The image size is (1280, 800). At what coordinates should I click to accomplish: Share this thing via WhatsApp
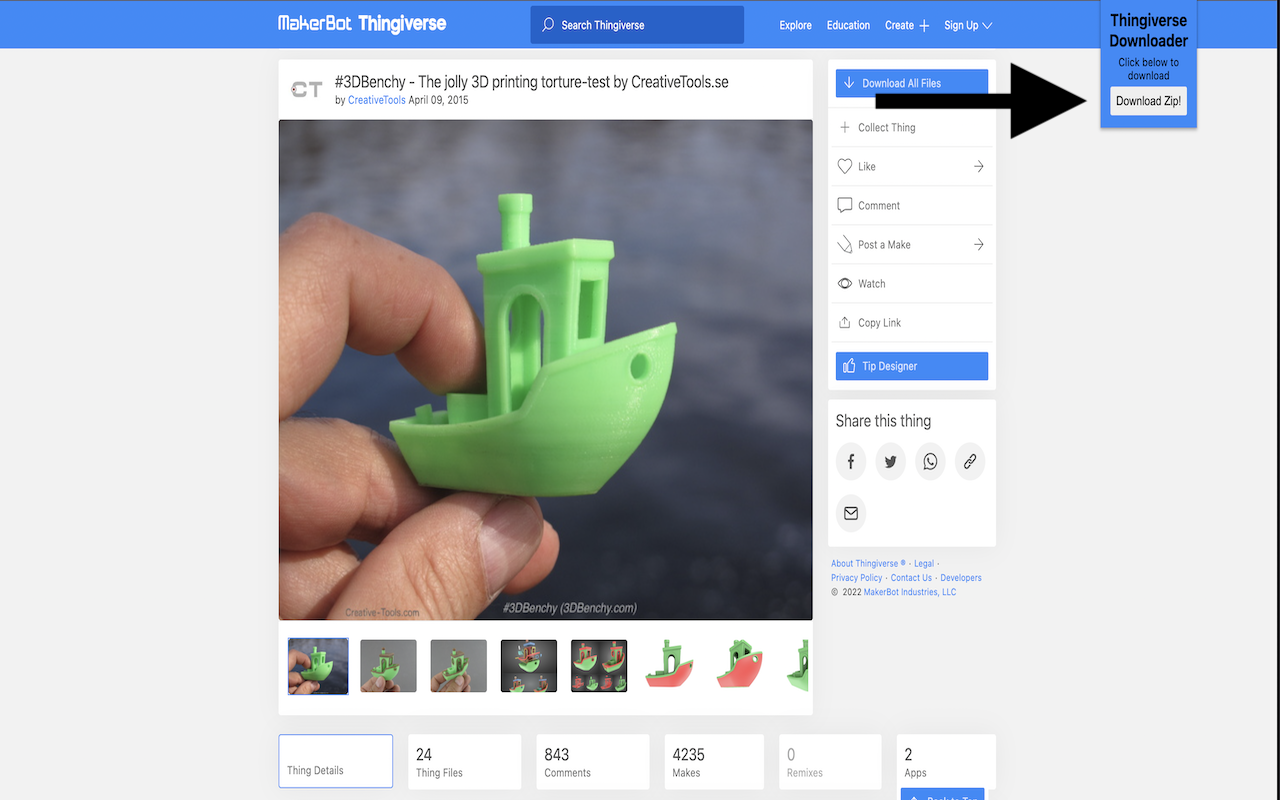coord(930,461)
